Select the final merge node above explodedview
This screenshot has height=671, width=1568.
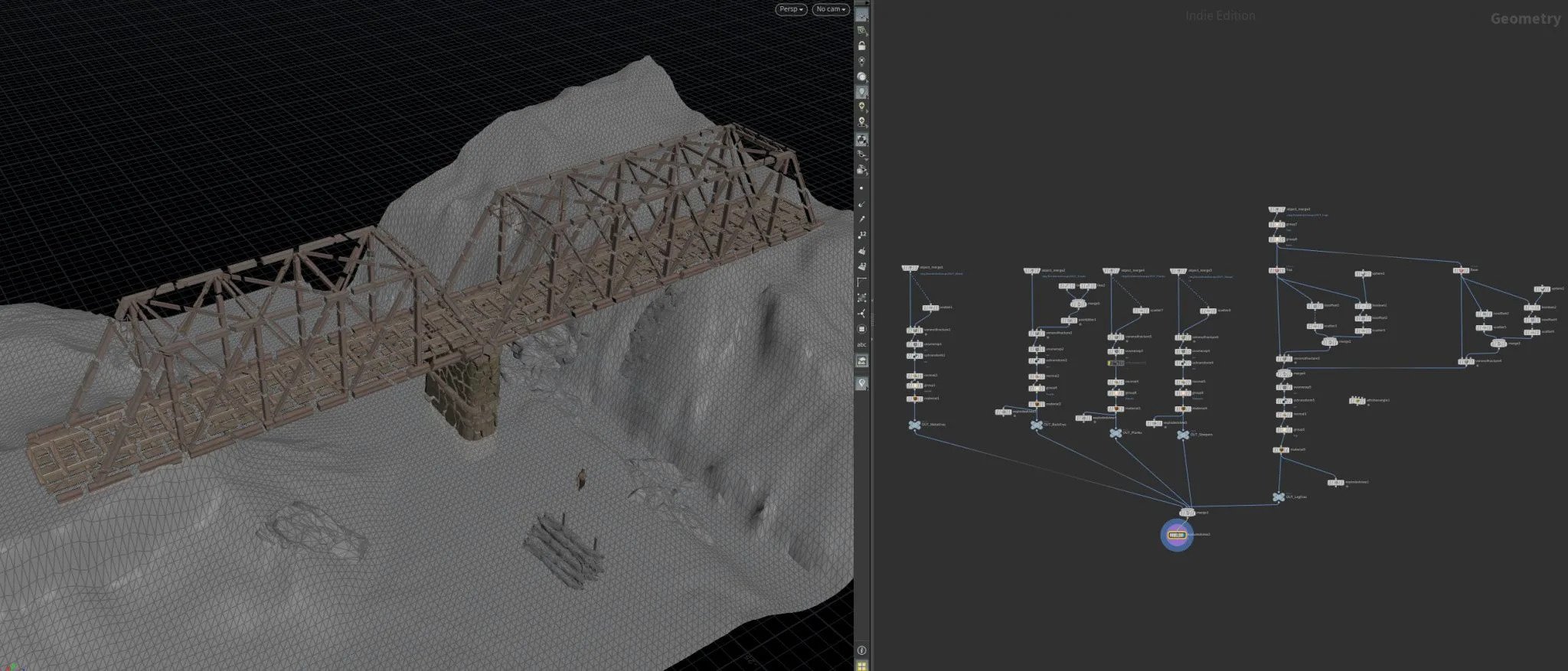1187,513
